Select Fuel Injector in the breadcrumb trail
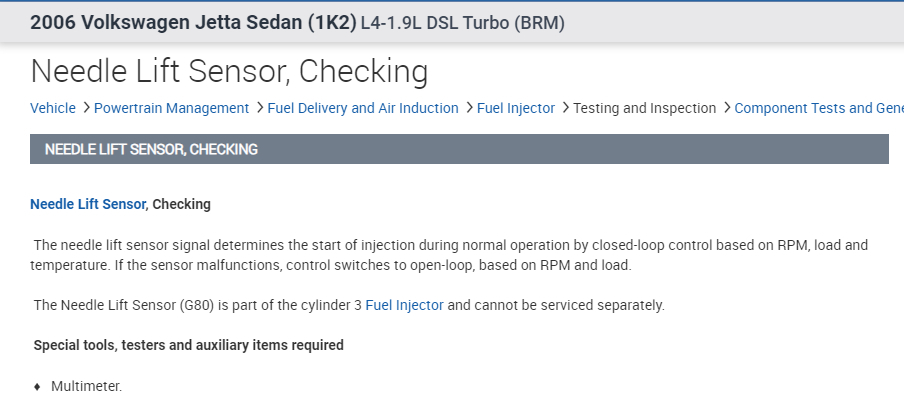This screenshot has height=411, width=904. (x=516, y=108)
